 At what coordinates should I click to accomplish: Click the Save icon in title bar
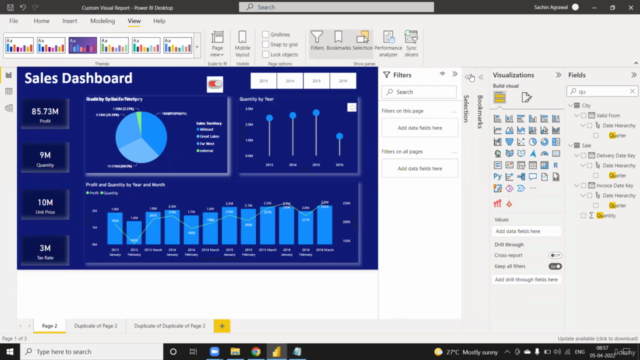(x=10, y=7)
